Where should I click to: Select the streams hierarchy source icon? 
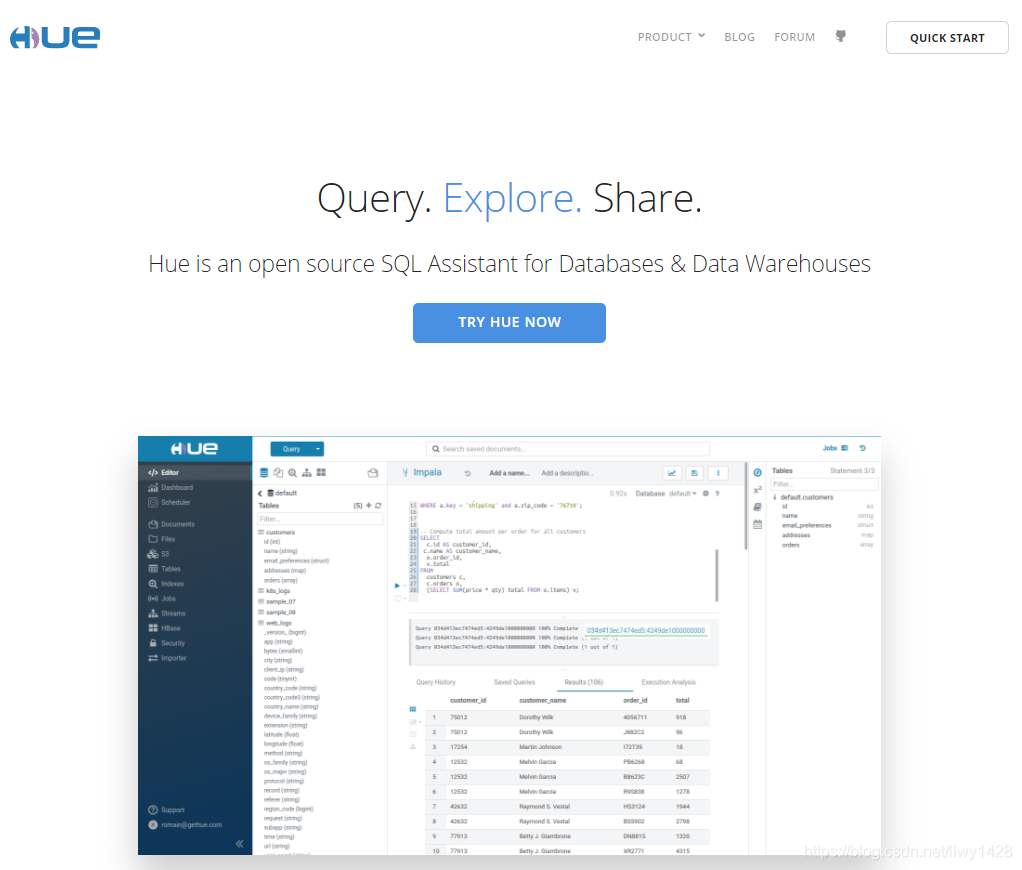click(307, 473)
